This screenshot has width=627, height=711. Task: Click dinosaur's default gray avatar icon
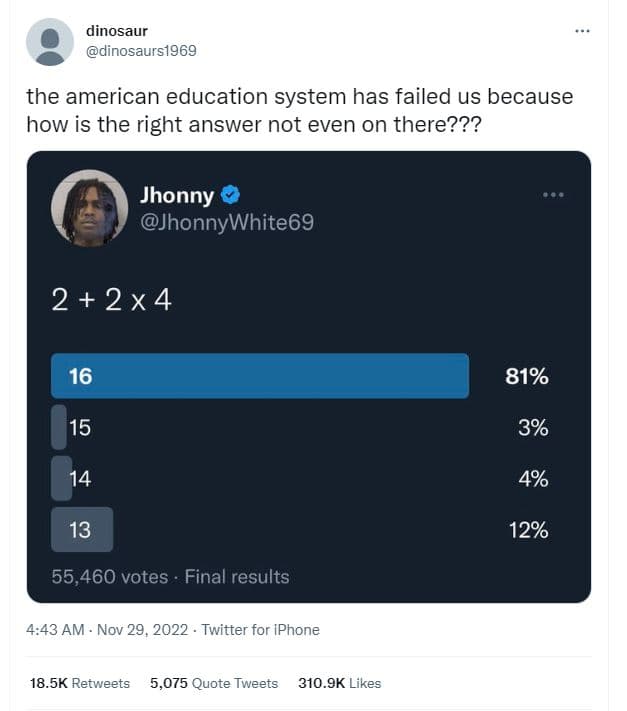pyautogui.click(x=49, y=42)
